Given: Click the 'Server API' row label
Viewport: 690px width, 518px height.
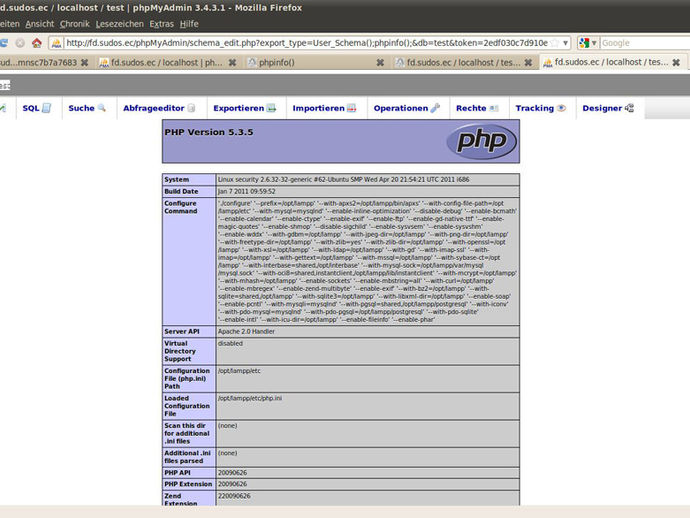Looking at the screenshot, I should tap(182, 331).
